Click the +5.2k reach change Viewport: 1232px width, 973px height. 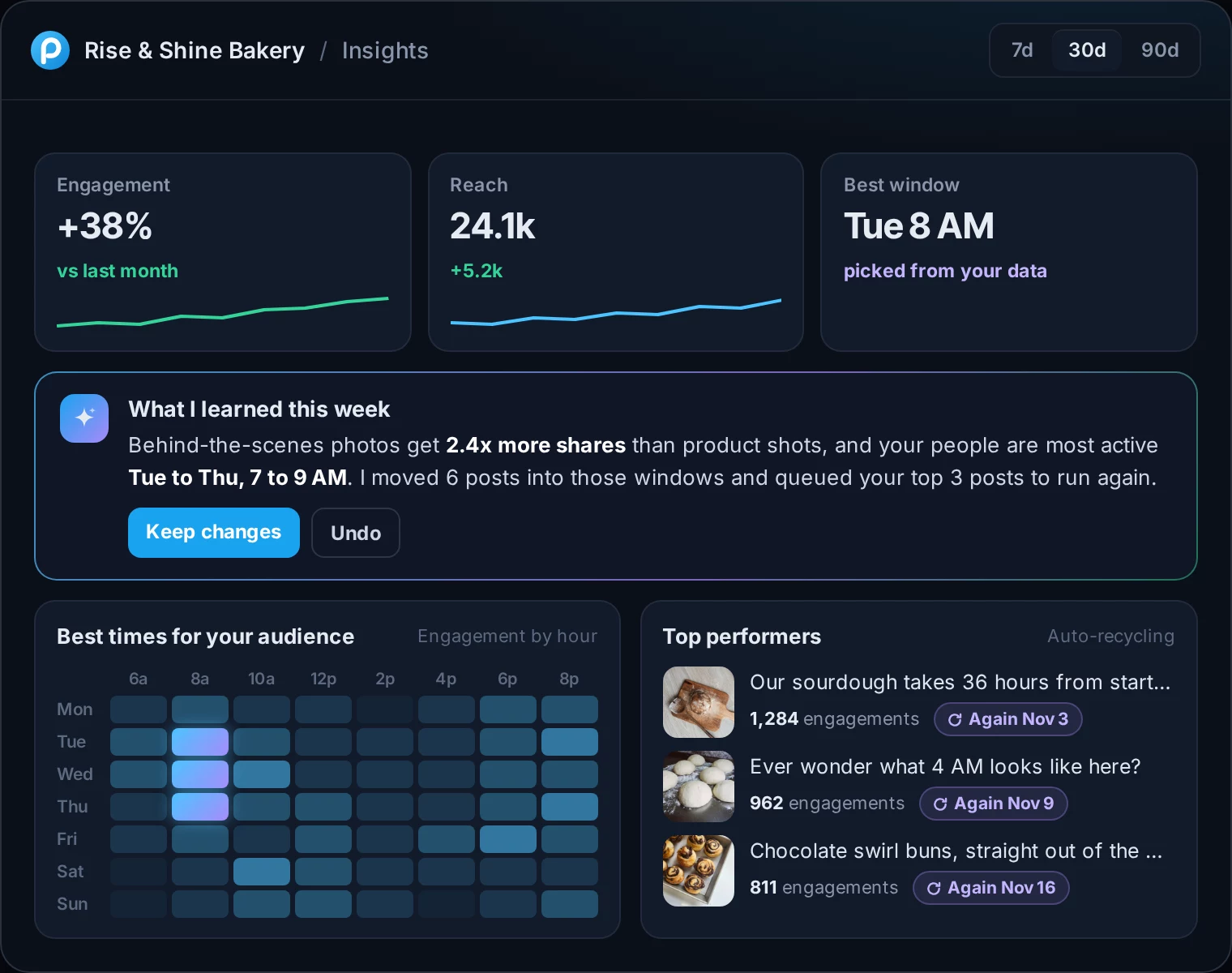(x=477, y=271)
